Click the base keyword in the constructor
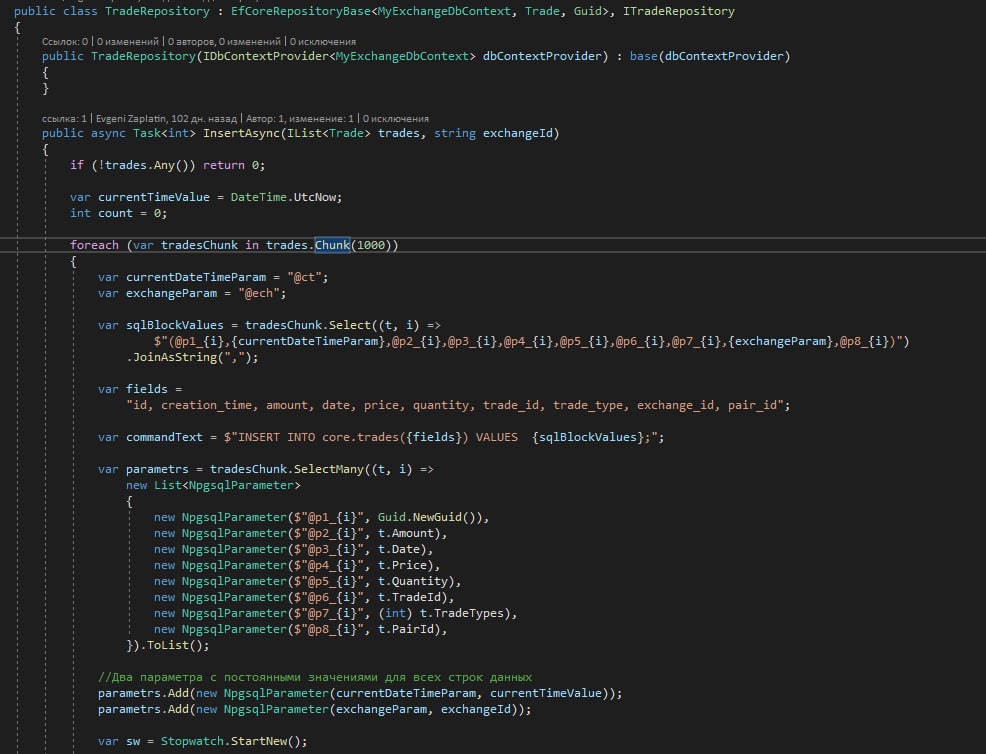This screenshot has height=754, width=986. pyautogui.click(x=643, y=57)
